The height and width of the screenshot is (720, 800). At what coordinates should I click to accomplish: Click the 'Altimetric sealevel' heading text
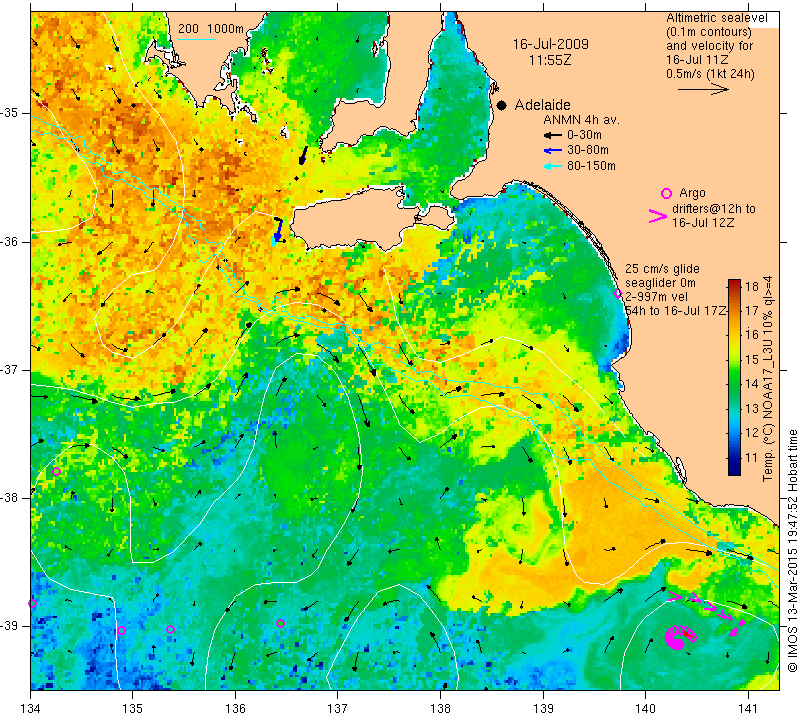tap(716, 18)
